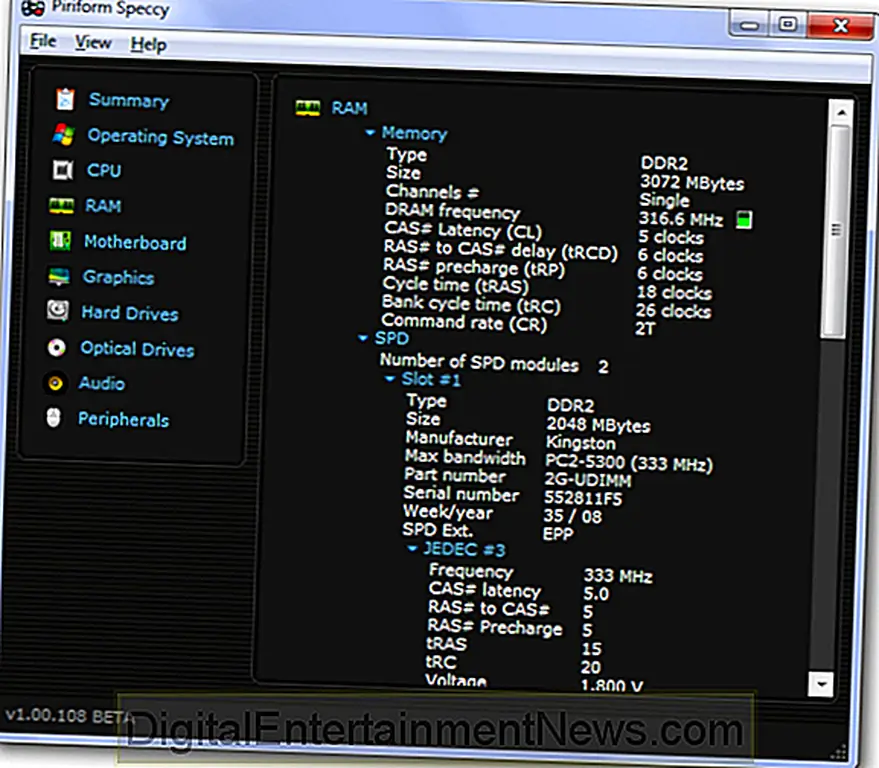Click the RAM stick icon in sidebar
Viewport: 879px width, 768px height.
pos(61,205)
